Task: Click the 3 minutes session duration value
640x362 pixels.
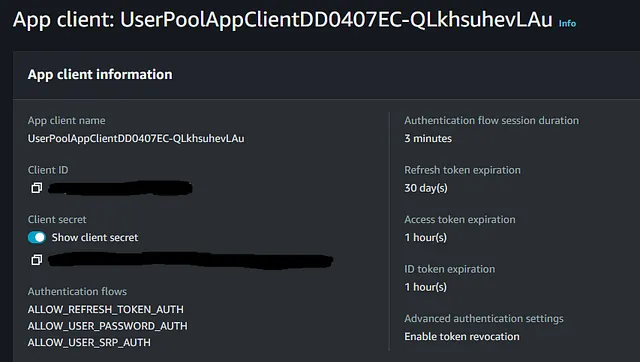Action: [428, 138]
